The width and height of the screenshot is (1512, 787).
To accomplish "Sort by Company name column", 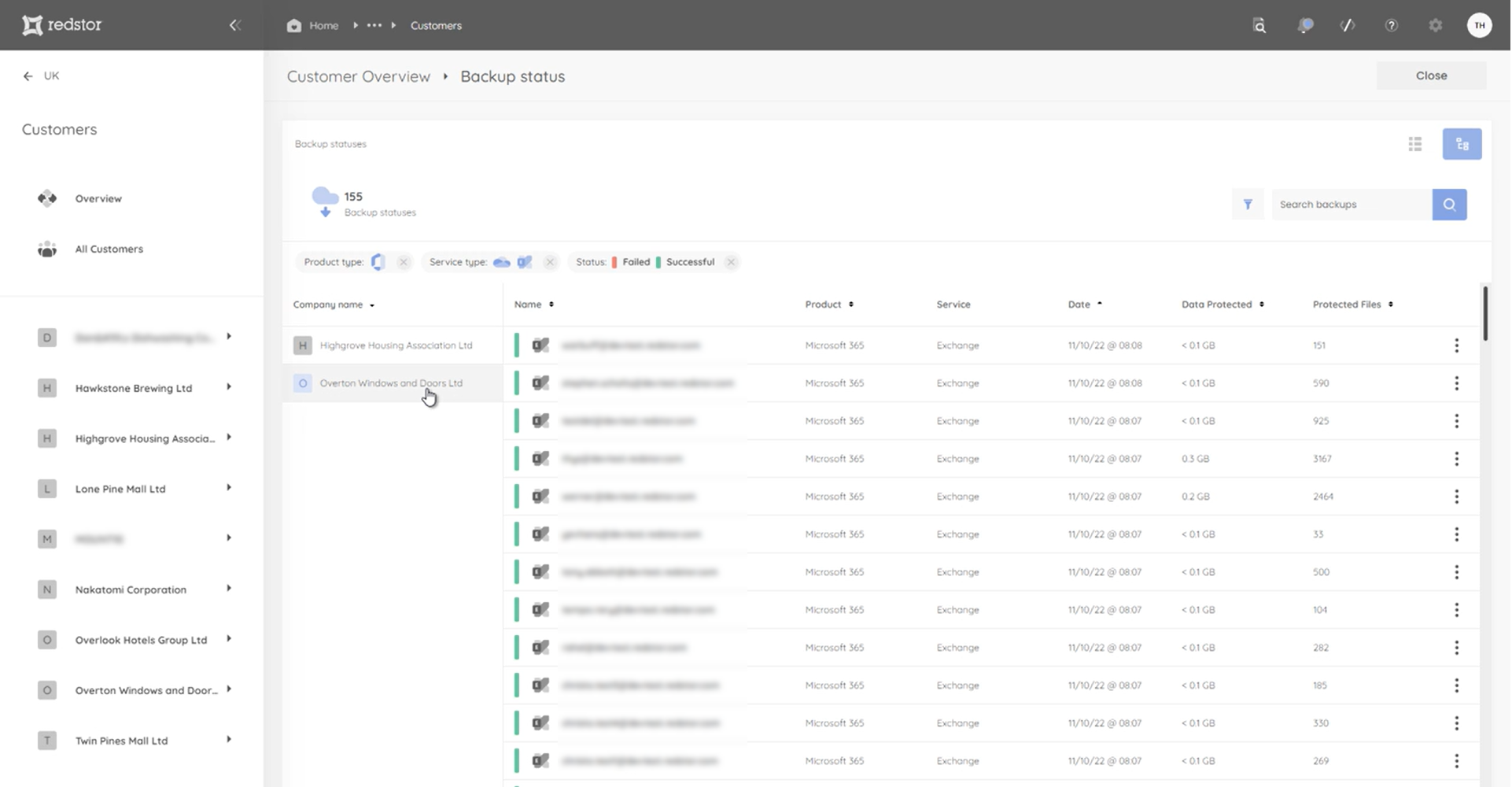I will point(334,305).
